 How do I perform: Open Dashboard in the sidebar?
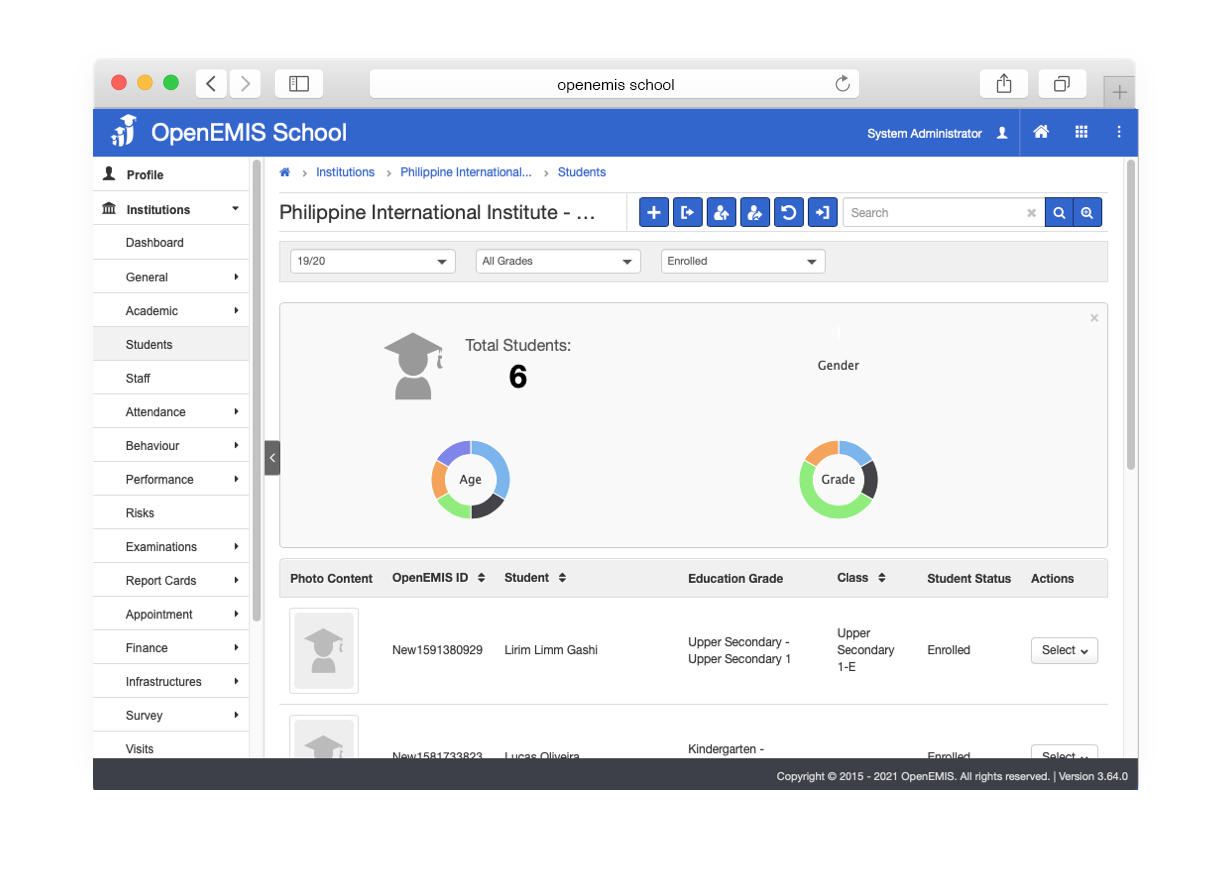coord(171,243)
